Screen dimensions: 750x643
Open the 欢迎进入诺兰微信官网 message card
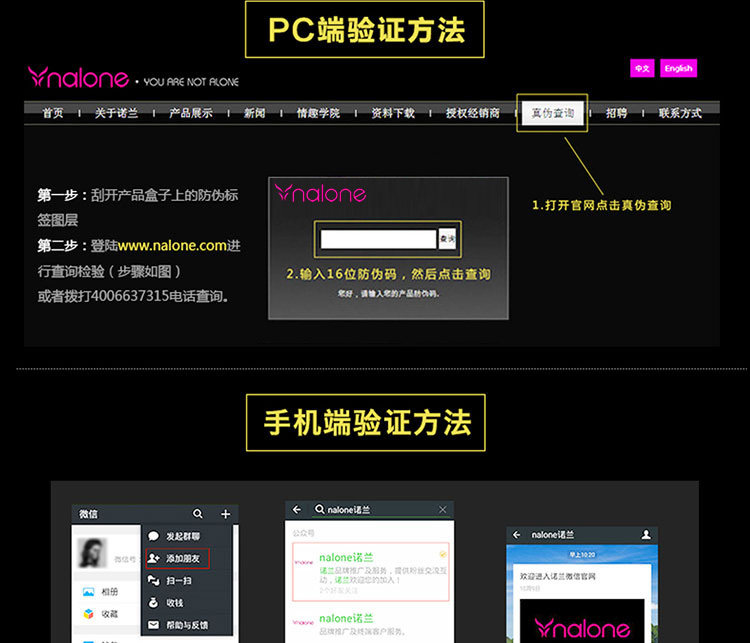pos(582,604)
